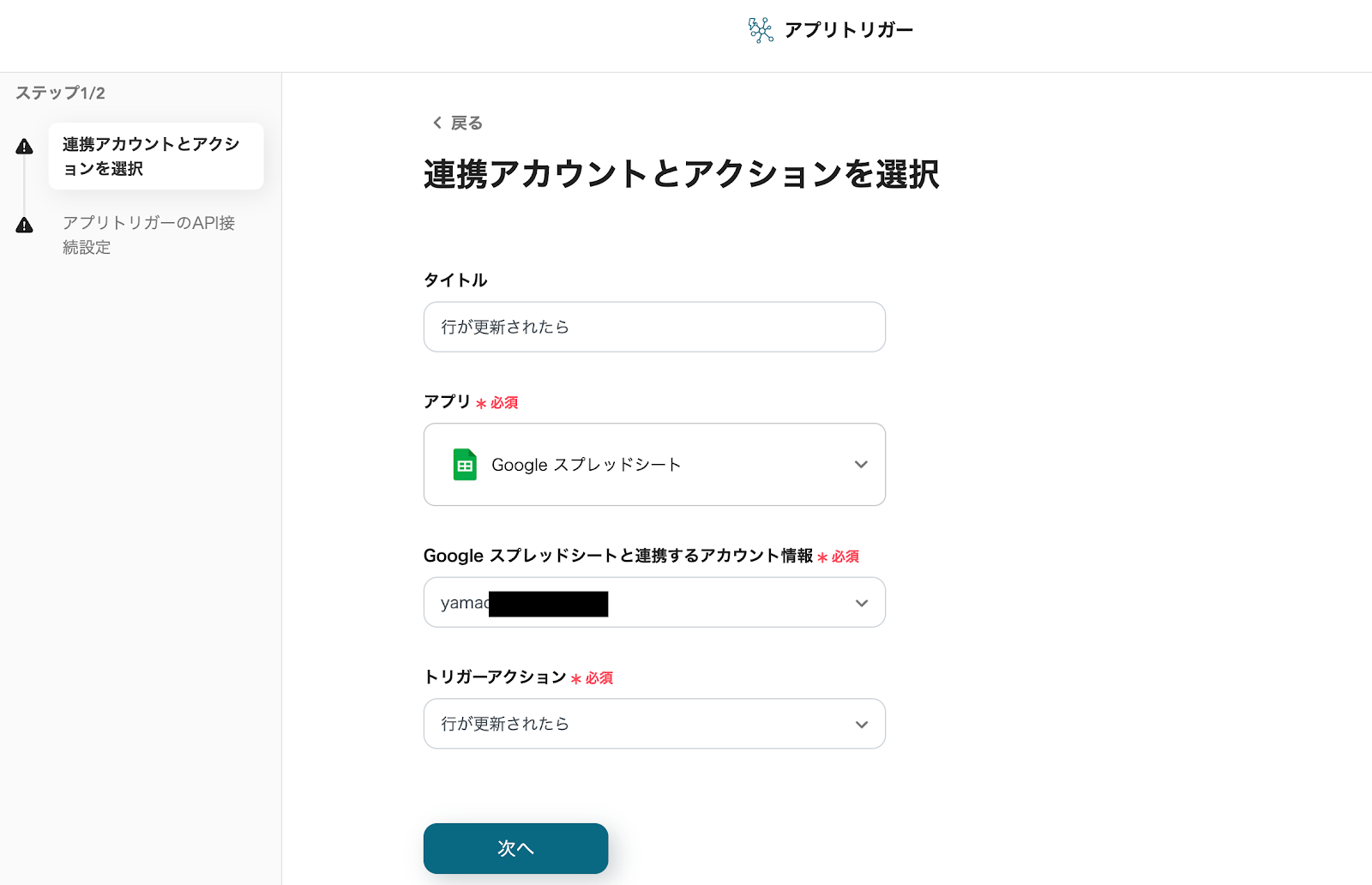The image size is (1372, 885).
Task: Click the warning icon beside API接続設定 step
Action: (25, 226)
